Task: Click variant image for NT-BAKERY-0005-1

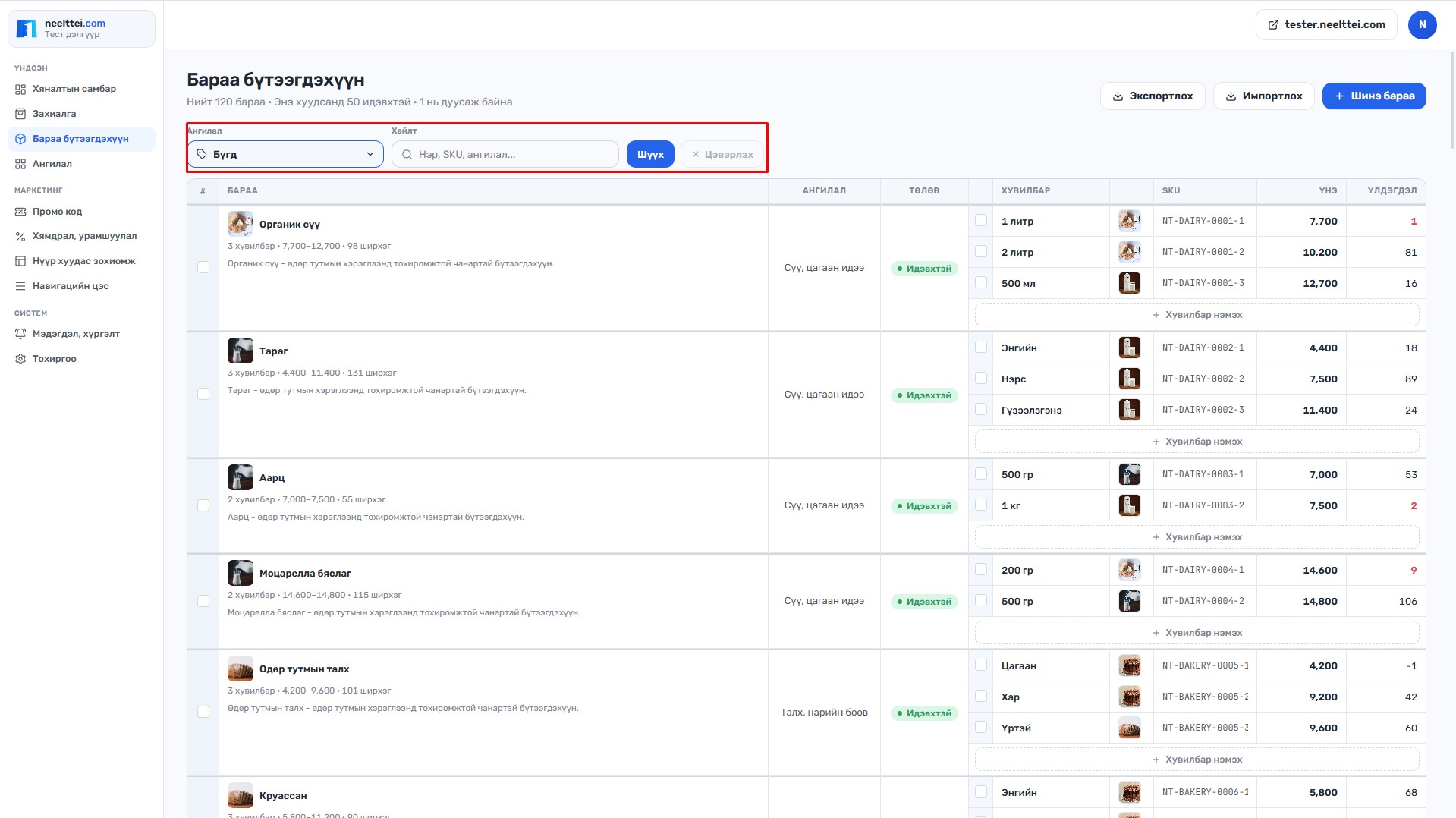Action: (1130, 665)
